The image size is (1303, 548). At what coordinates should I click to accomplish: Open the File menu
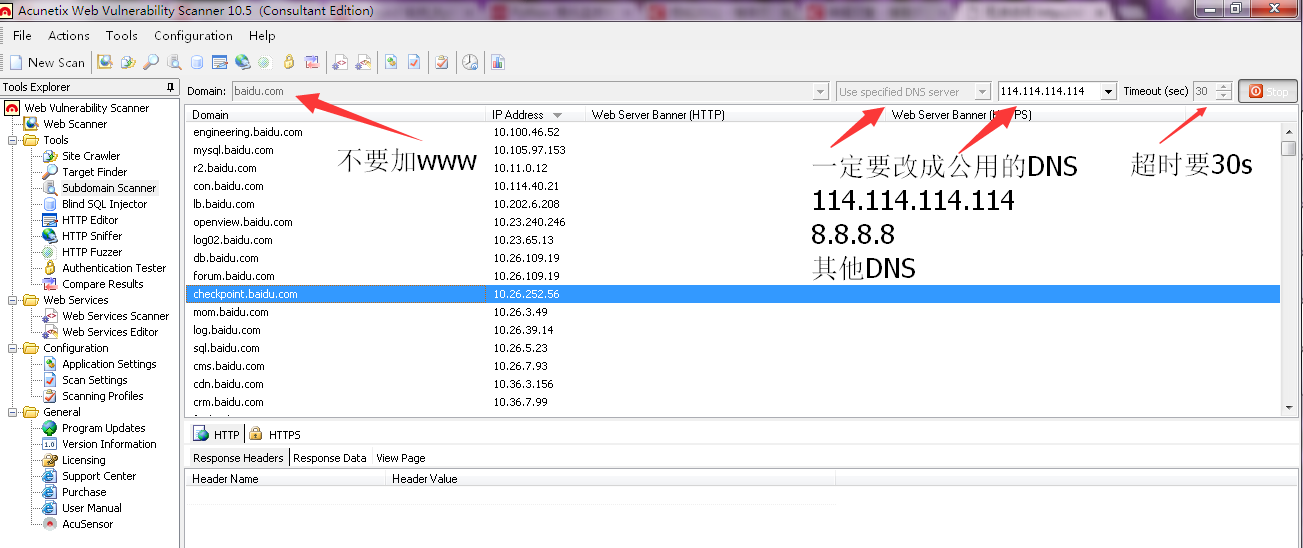22,35
